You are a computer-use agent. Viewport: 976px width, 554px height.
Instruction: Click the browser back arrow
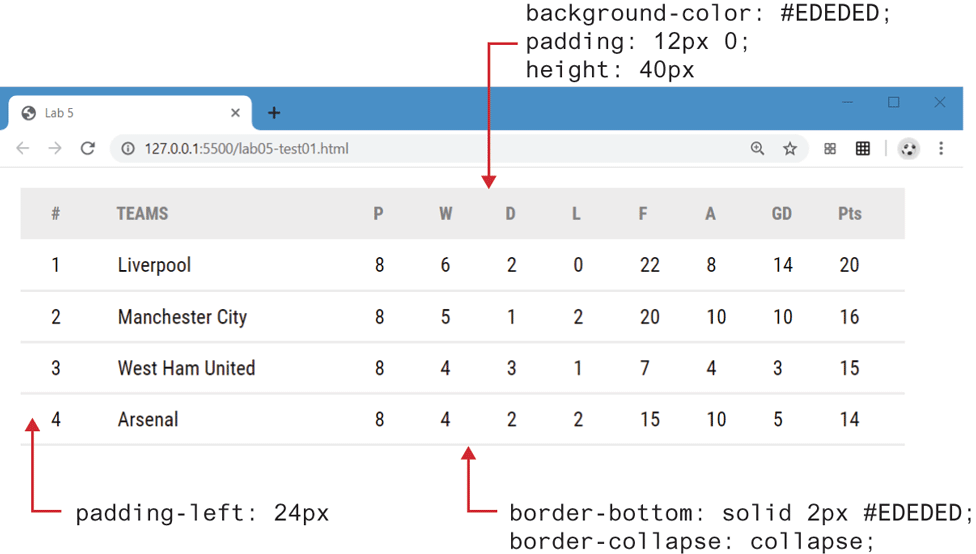click(x=23, y=149)
